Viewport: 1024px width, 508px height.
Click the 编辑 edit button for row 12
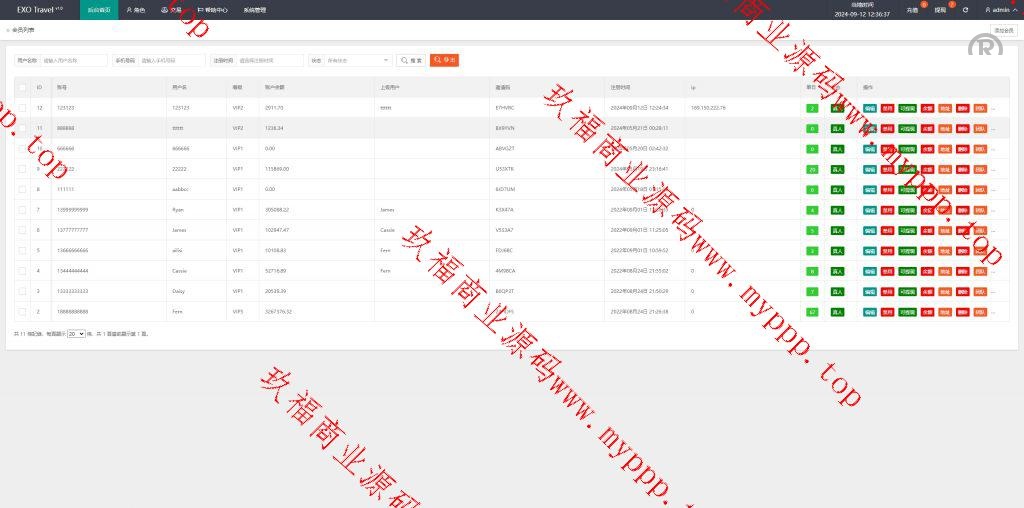[x=870, y=108]
